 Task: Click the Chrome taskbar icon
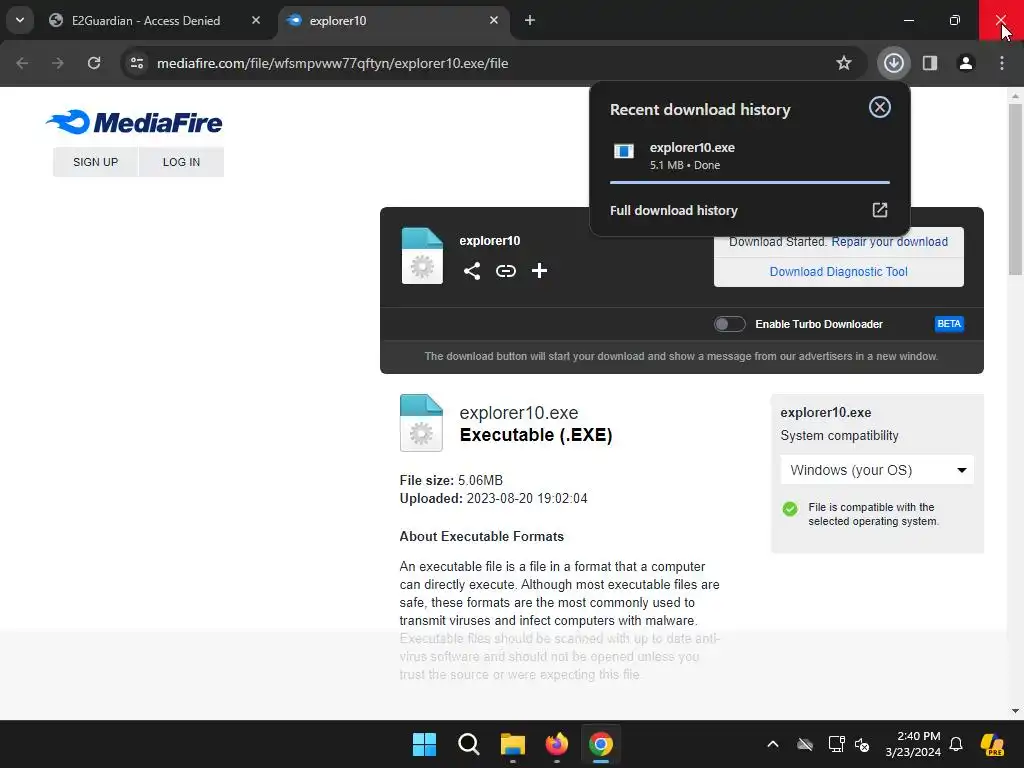click(601, 744)
